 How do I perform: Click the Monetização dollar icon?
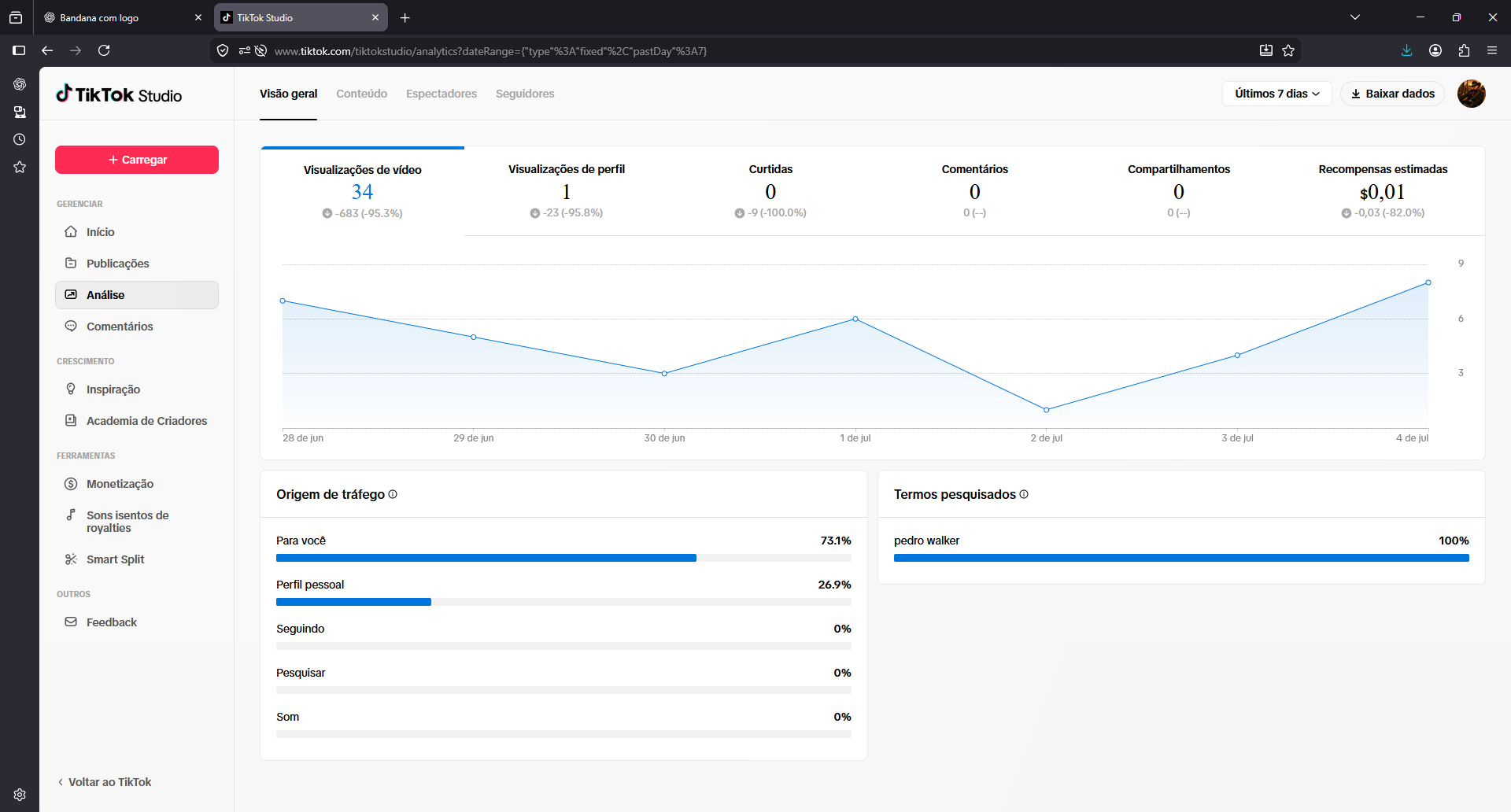coord(71,484)
